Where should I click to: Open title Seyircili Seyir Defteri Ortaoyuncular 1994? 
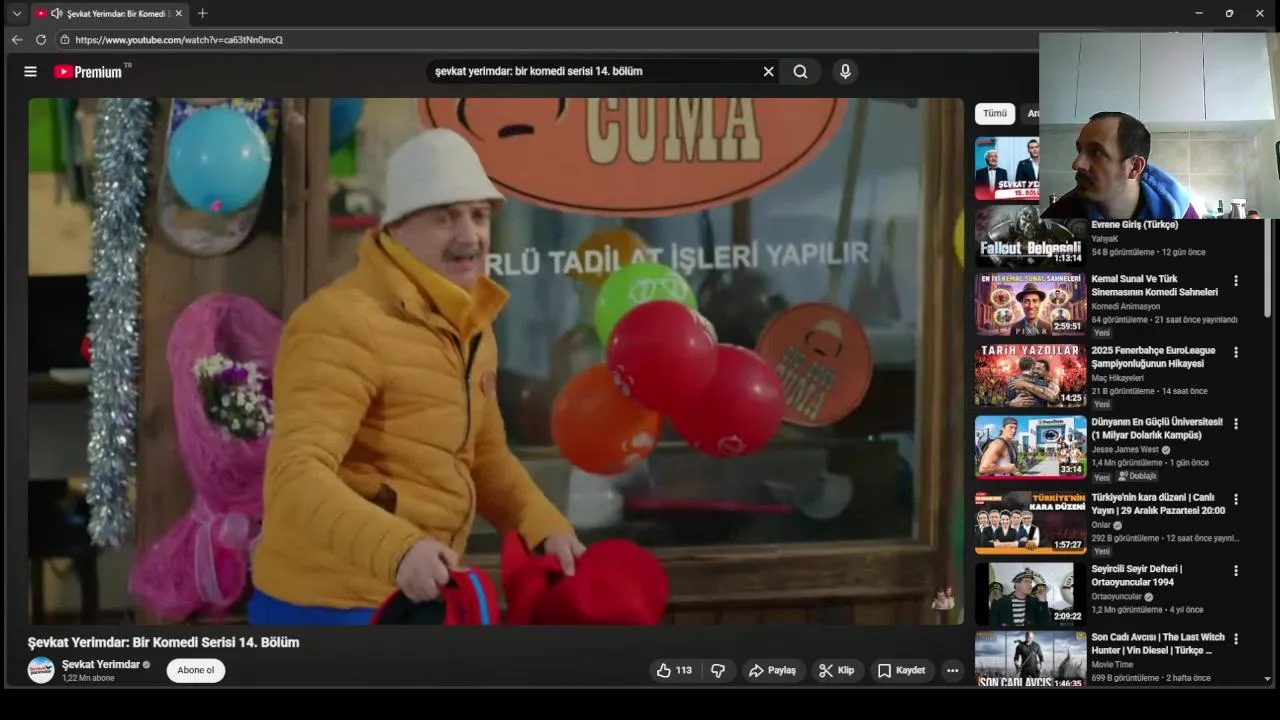[1137, 575]
